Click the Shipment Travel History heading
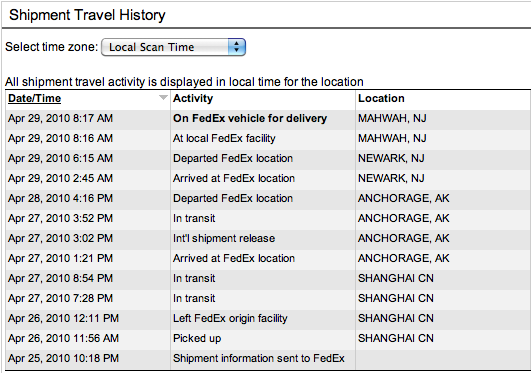This screenshot has height=373, width=531. (x=87, y=15)
